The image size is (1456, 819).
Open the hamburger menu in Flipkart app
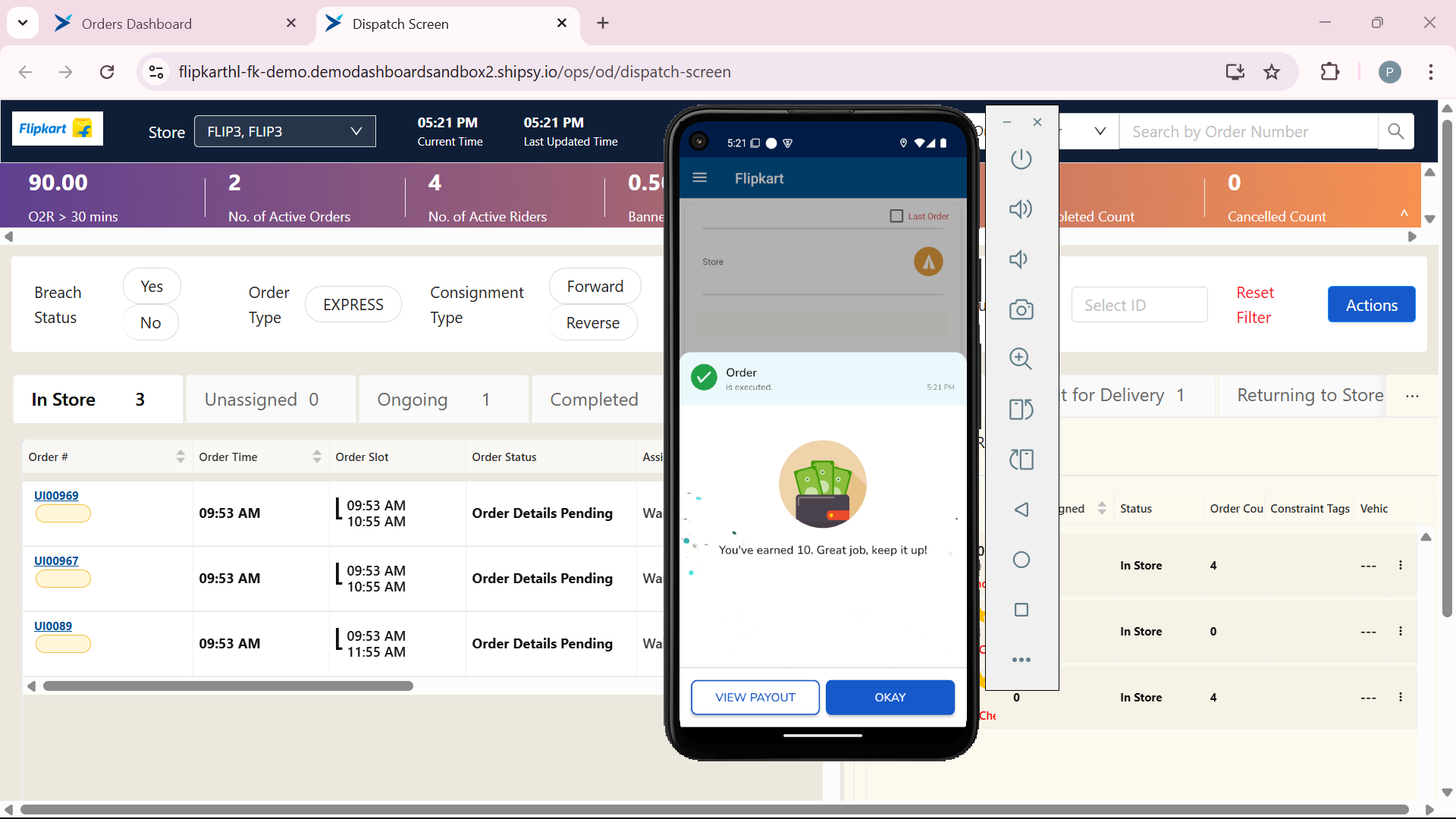coord(700,177)
